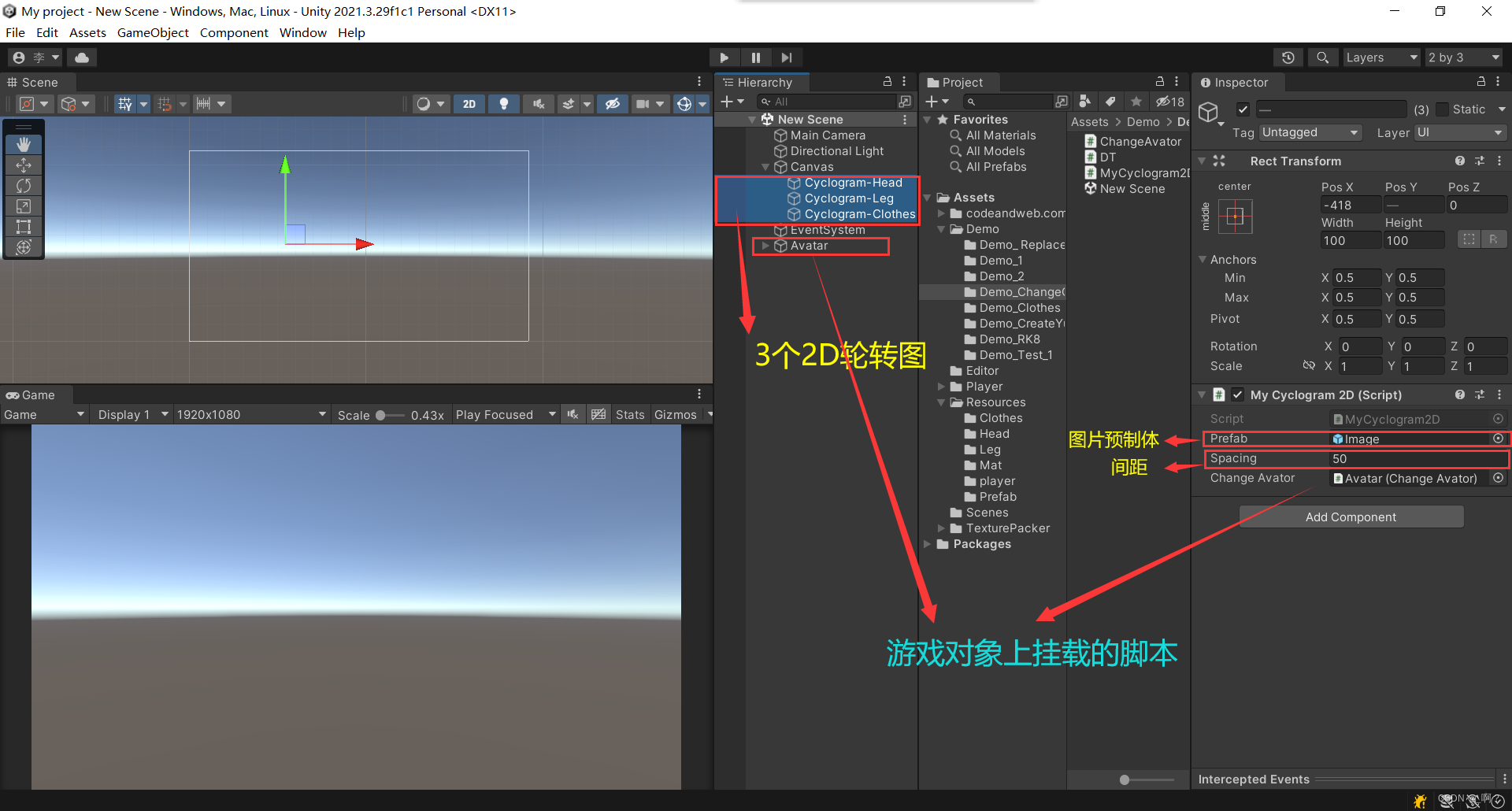Click the Pause button

(756, 57)
